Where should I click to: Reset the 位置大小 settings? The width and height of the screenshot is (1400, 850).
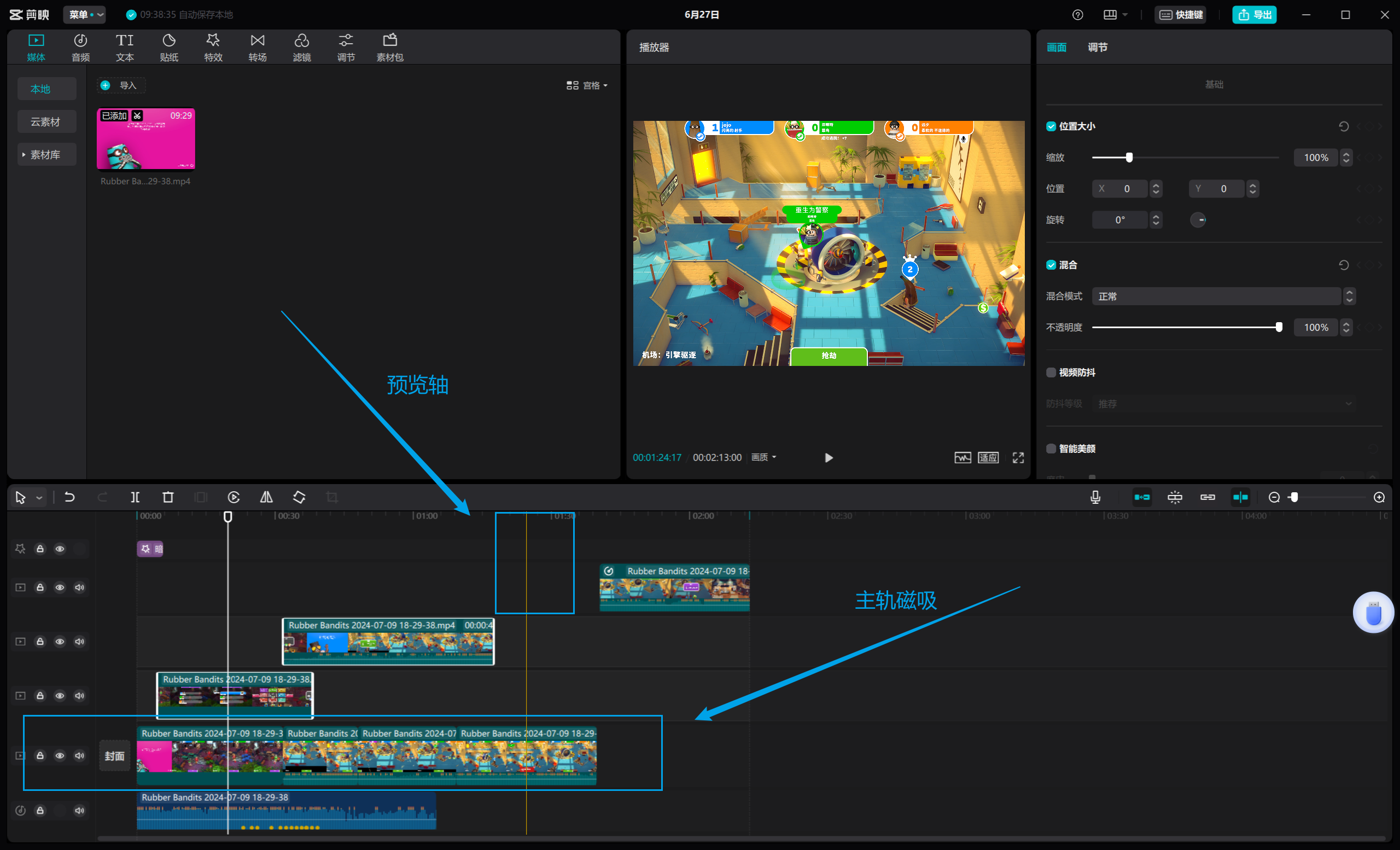[1344, 127]
